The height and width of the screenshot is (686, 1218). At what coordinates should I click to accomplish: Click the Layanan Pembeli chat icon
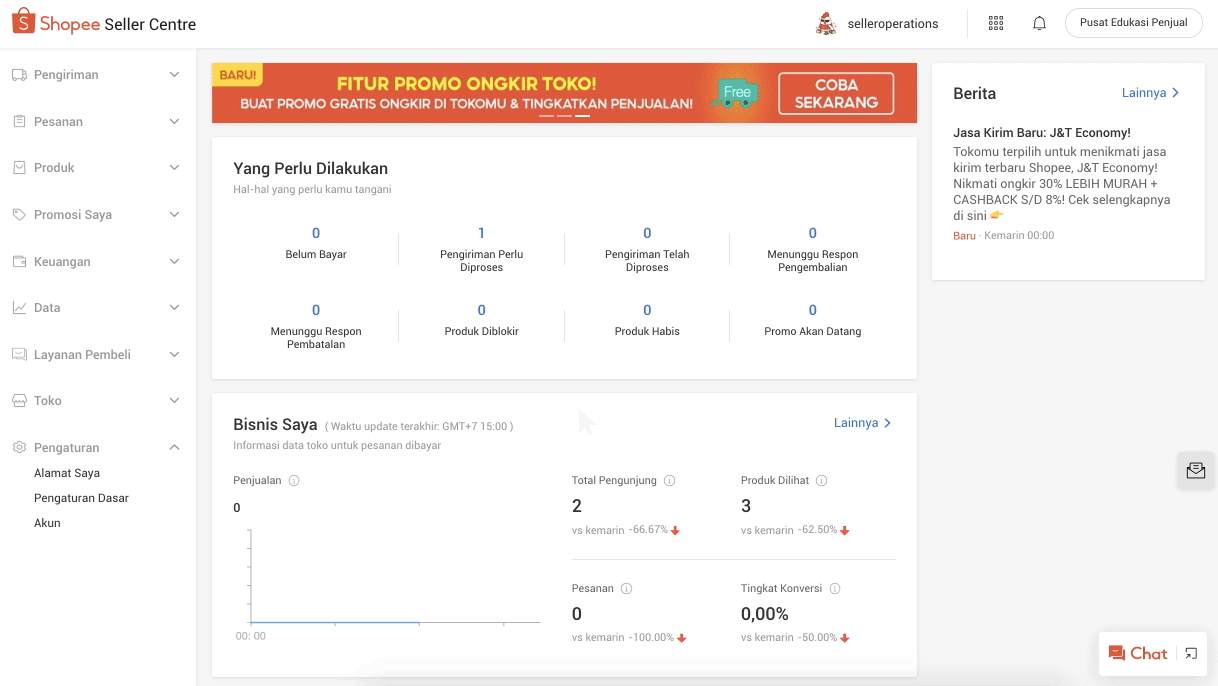[23, 354]
